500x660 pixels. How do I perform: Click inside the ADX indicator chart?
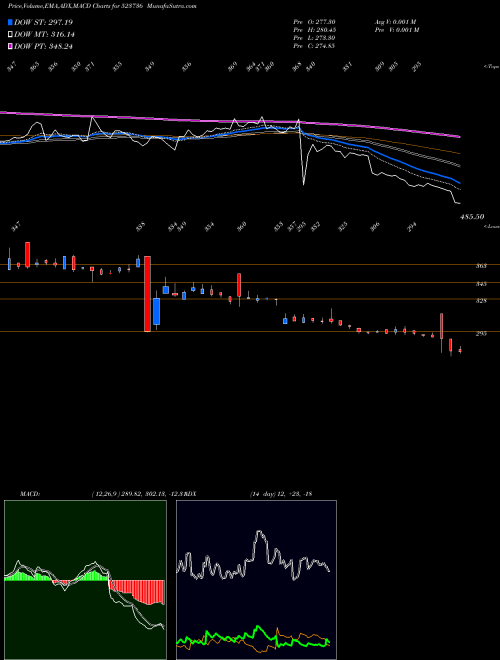pos(256,580)
